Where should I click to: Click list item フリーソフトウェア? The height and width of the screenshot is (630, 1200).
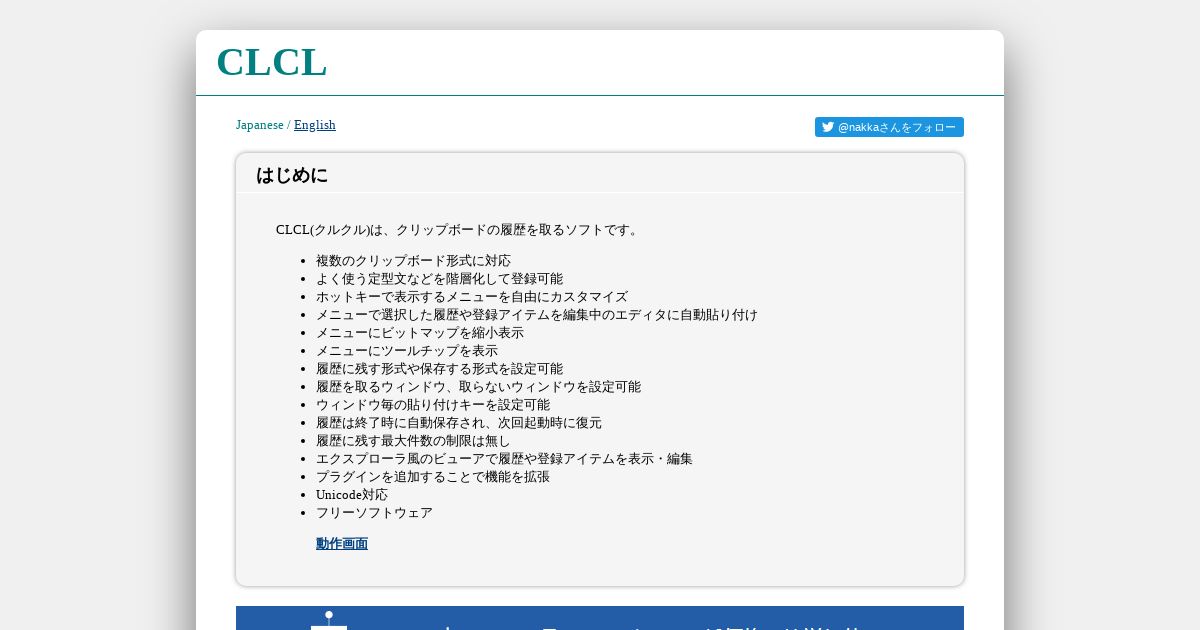coord(374,513)
